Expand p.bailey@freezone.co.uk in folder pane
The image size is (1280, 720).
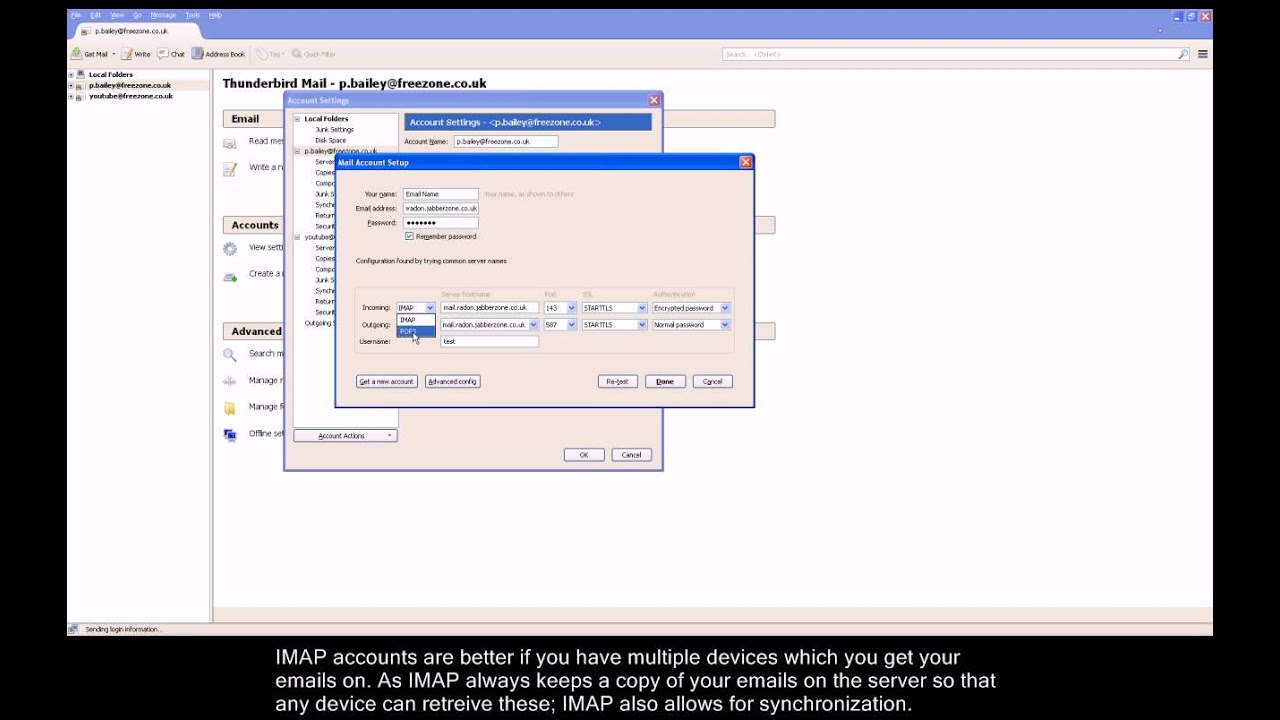[71, 86]
